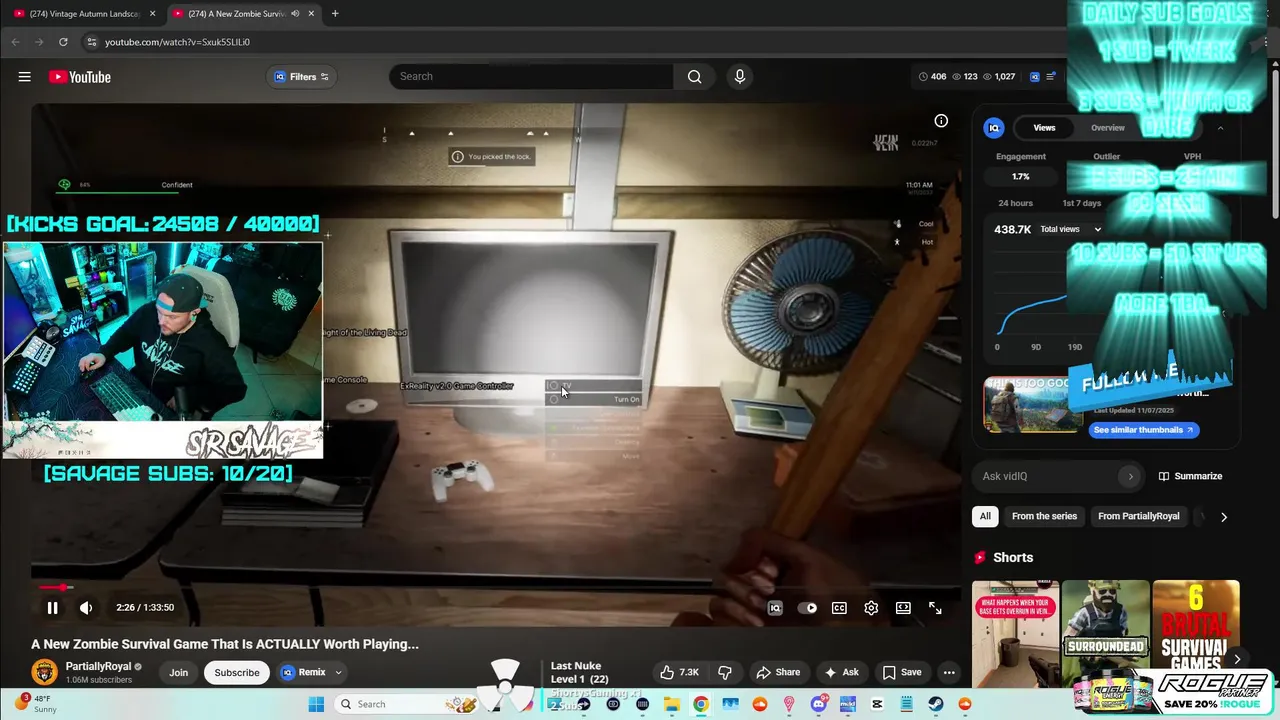Select From PartiallyRoyal chip
The width and height of the screenshot is (1280, 720).
[1138, 516]
